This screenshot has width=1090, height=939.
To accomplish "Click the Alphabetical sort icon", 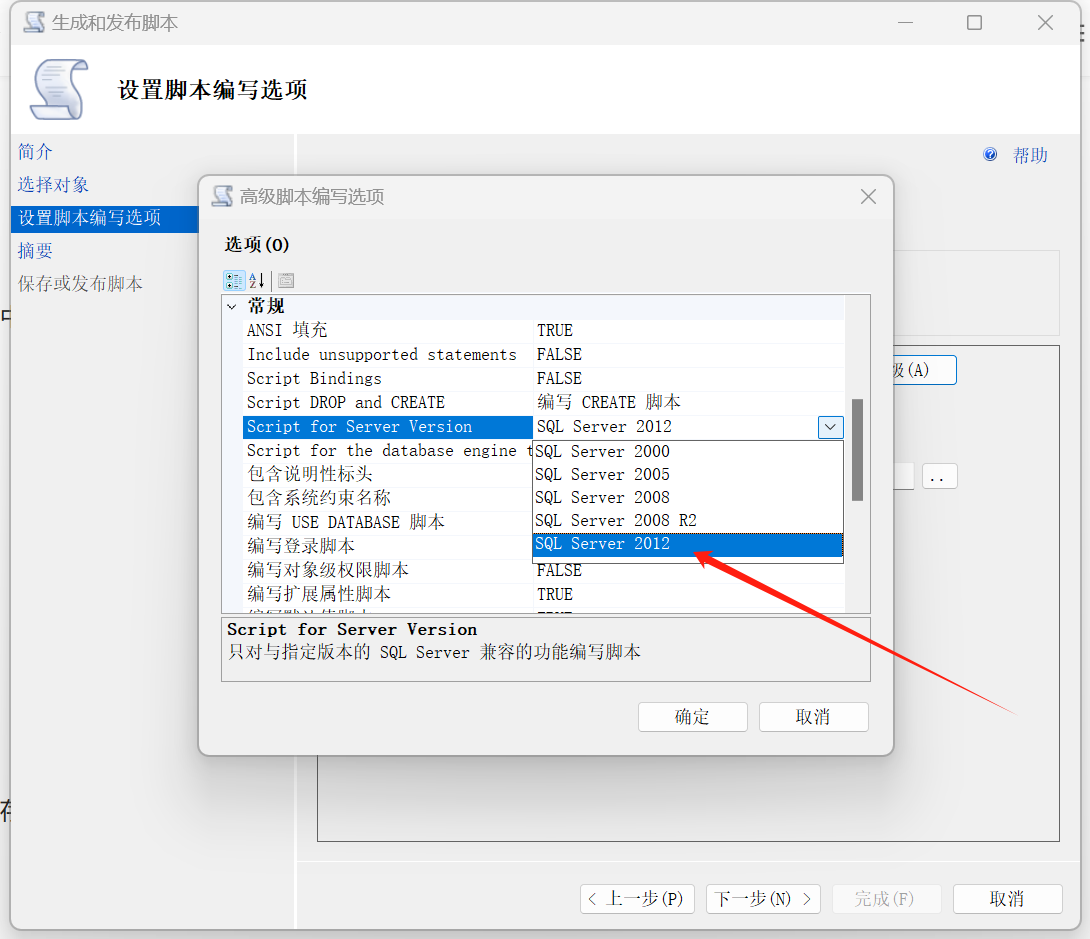I will 257,281.
